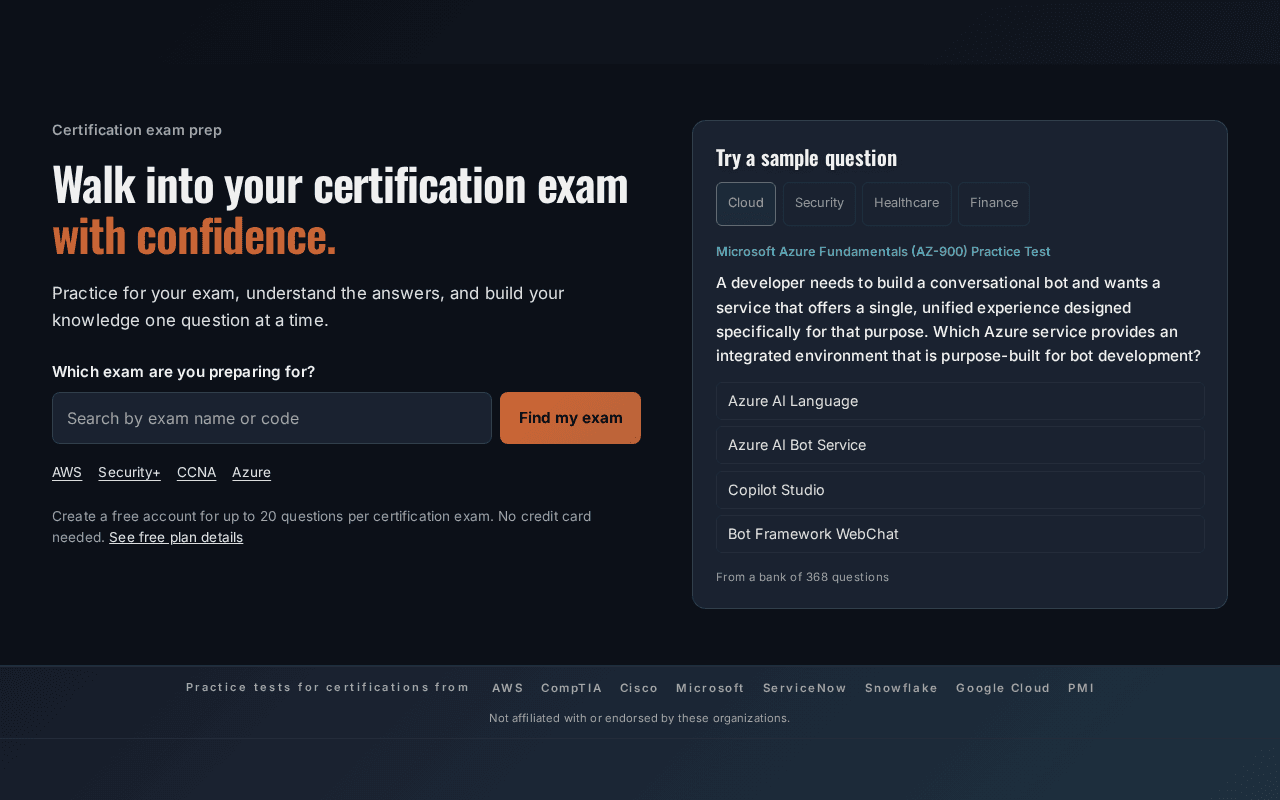Click Google Cloud in the certifications strip
Screen dimensions: 1280x800
[1003, 688]
